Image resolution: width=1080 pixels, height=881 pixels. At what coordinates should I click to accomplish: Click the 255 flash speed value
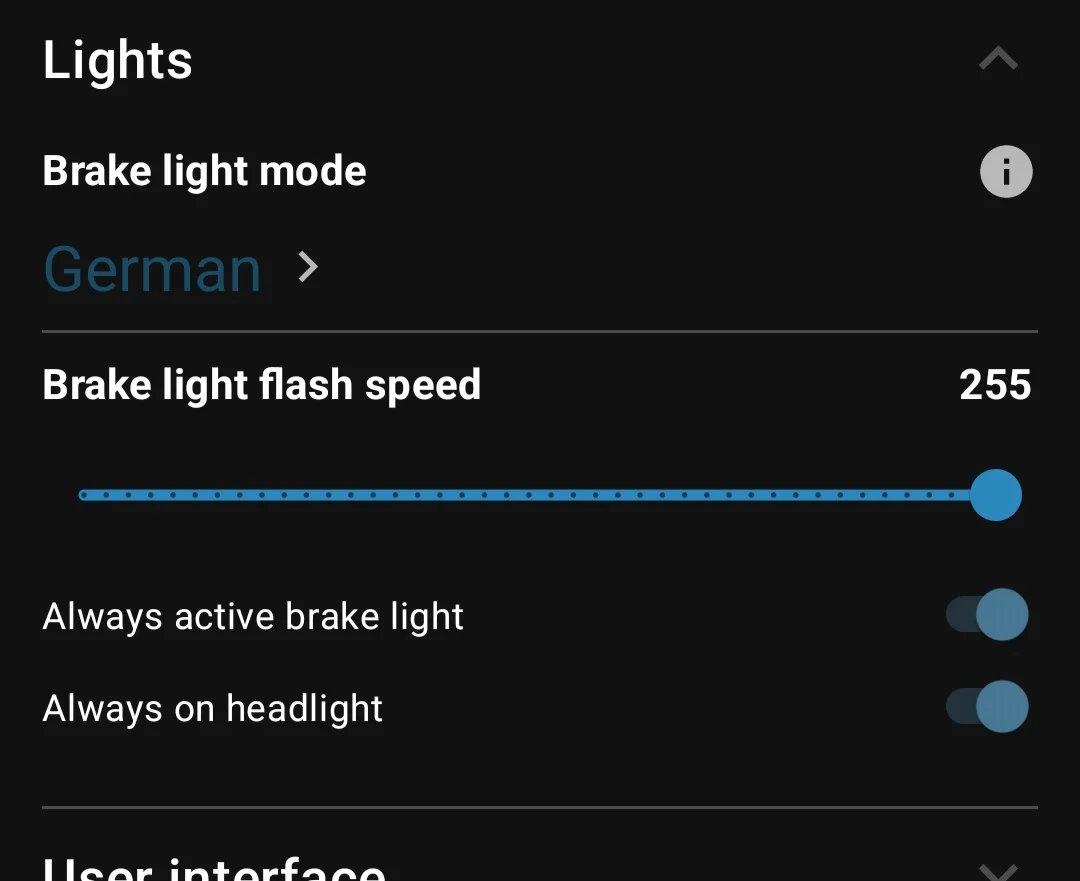tap(995, 385)
